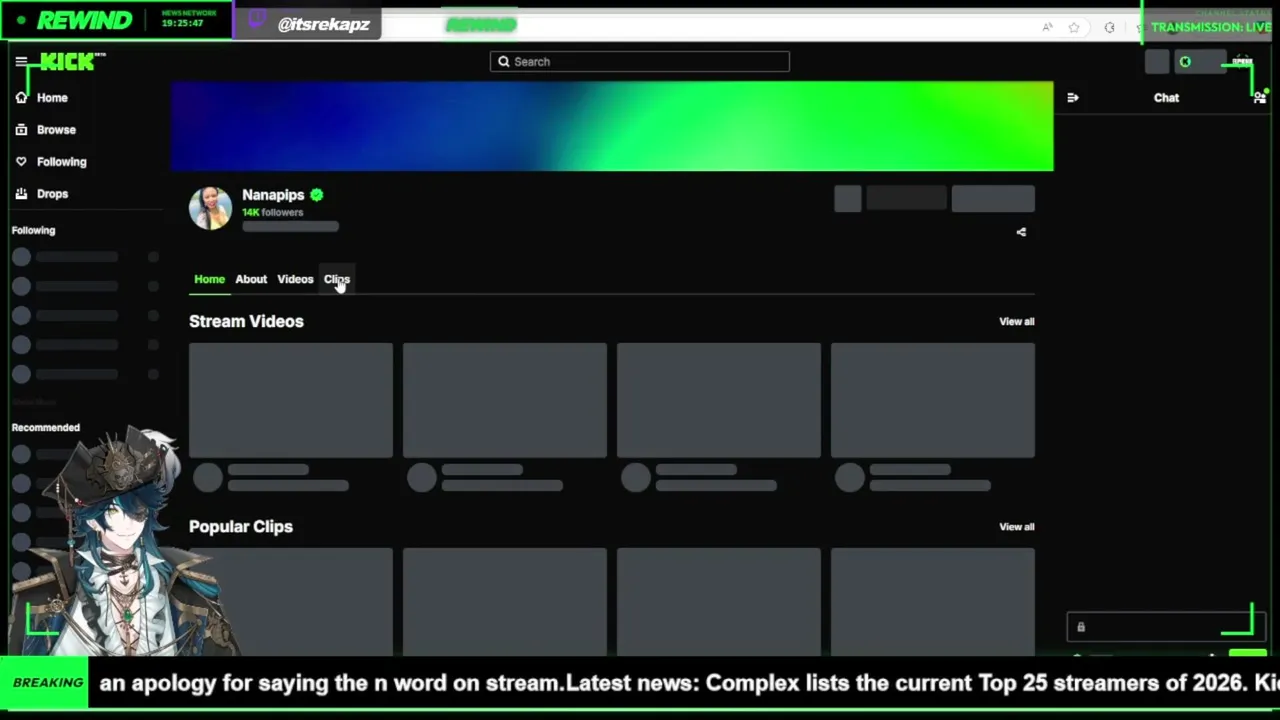Click the sidebar Following section label
1280x720 pixels.
(33, 230)
